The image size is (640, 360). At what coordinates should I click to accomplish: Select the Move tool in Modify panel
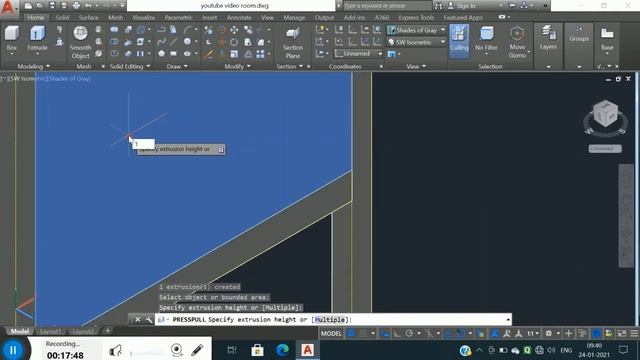click(x=234, y=30)
